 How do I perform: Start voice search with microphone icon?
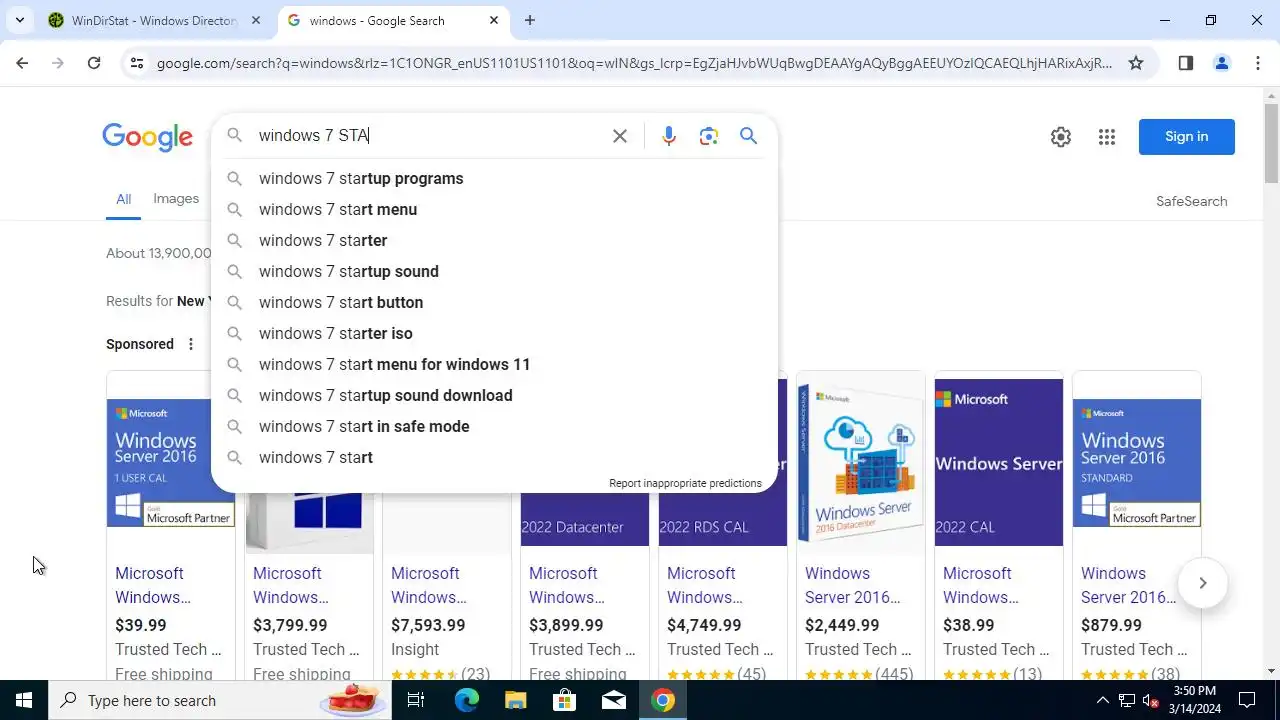point(669,136)
